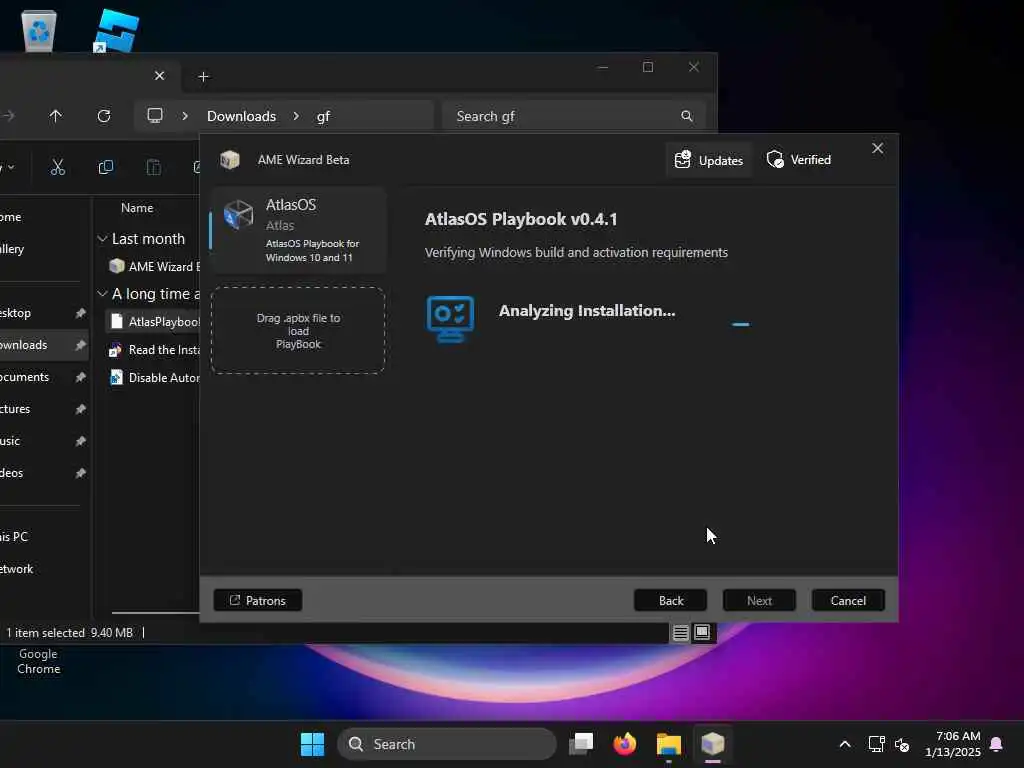This screenshot has width=1024, height=768.
Task: Switch to large icons view in status bar
Action: (x=702, y=632)
